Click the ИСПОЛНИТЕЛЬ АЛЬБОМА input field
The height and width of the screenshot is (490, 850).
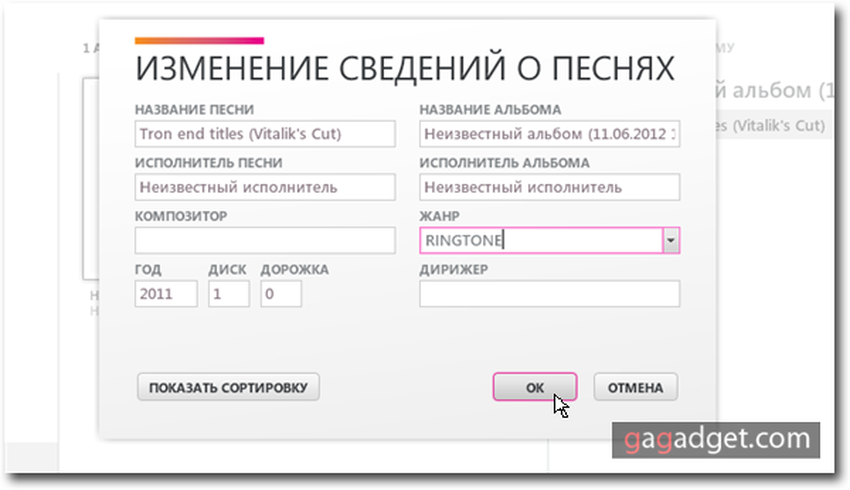pos(550,188)
